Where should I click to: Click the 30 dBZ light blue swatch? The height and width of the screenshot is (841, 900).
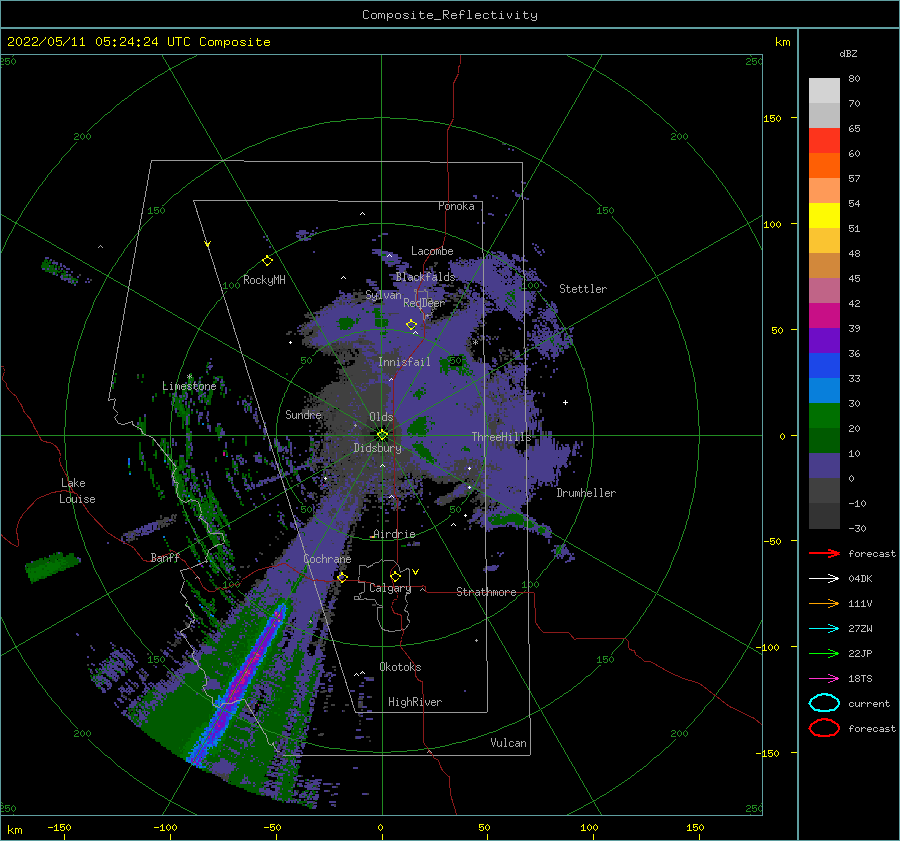click(x=824, y=390)
